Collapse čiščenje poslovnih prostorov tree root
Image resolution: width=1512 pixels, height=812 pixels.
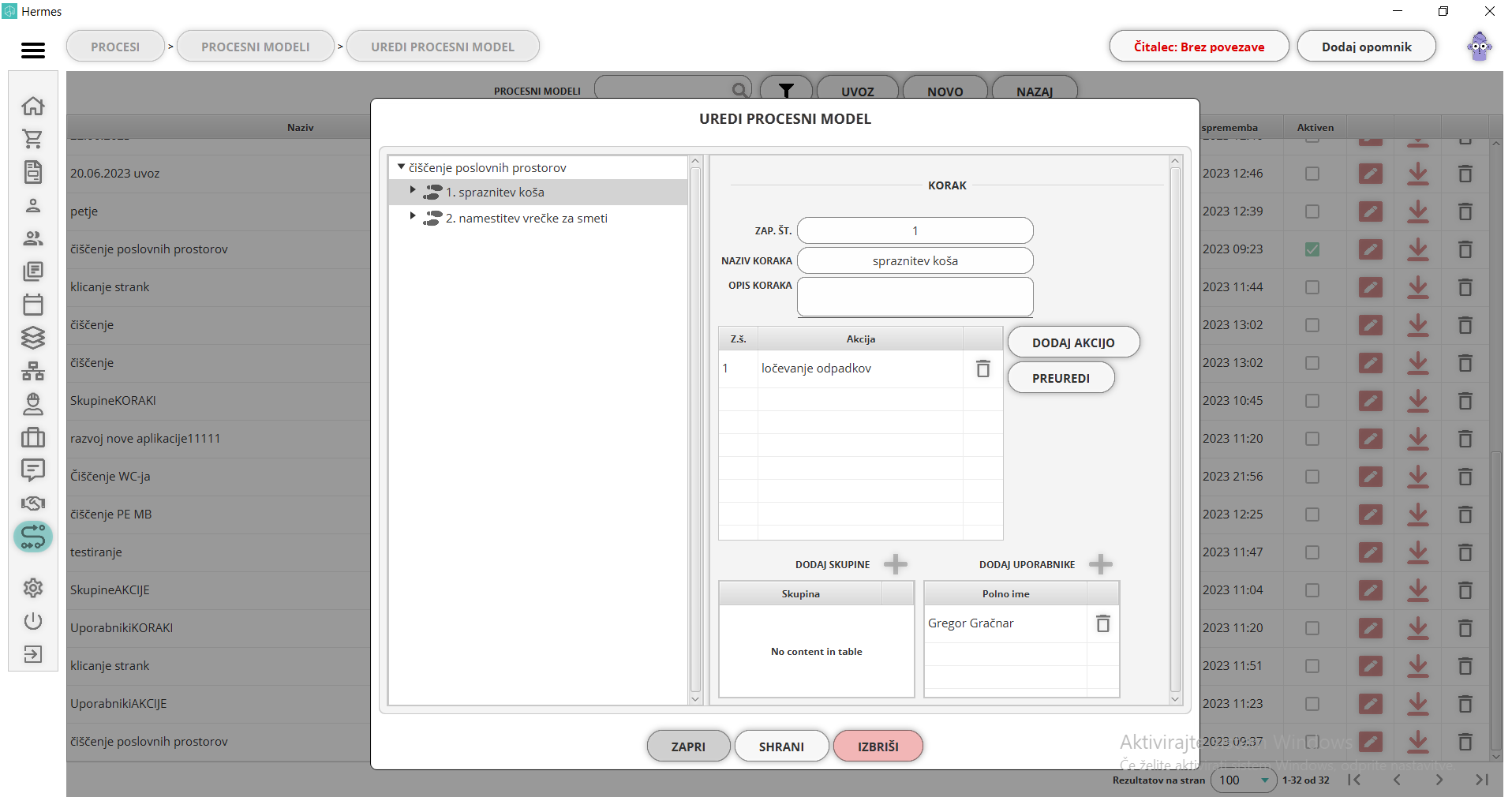[401, 167]
